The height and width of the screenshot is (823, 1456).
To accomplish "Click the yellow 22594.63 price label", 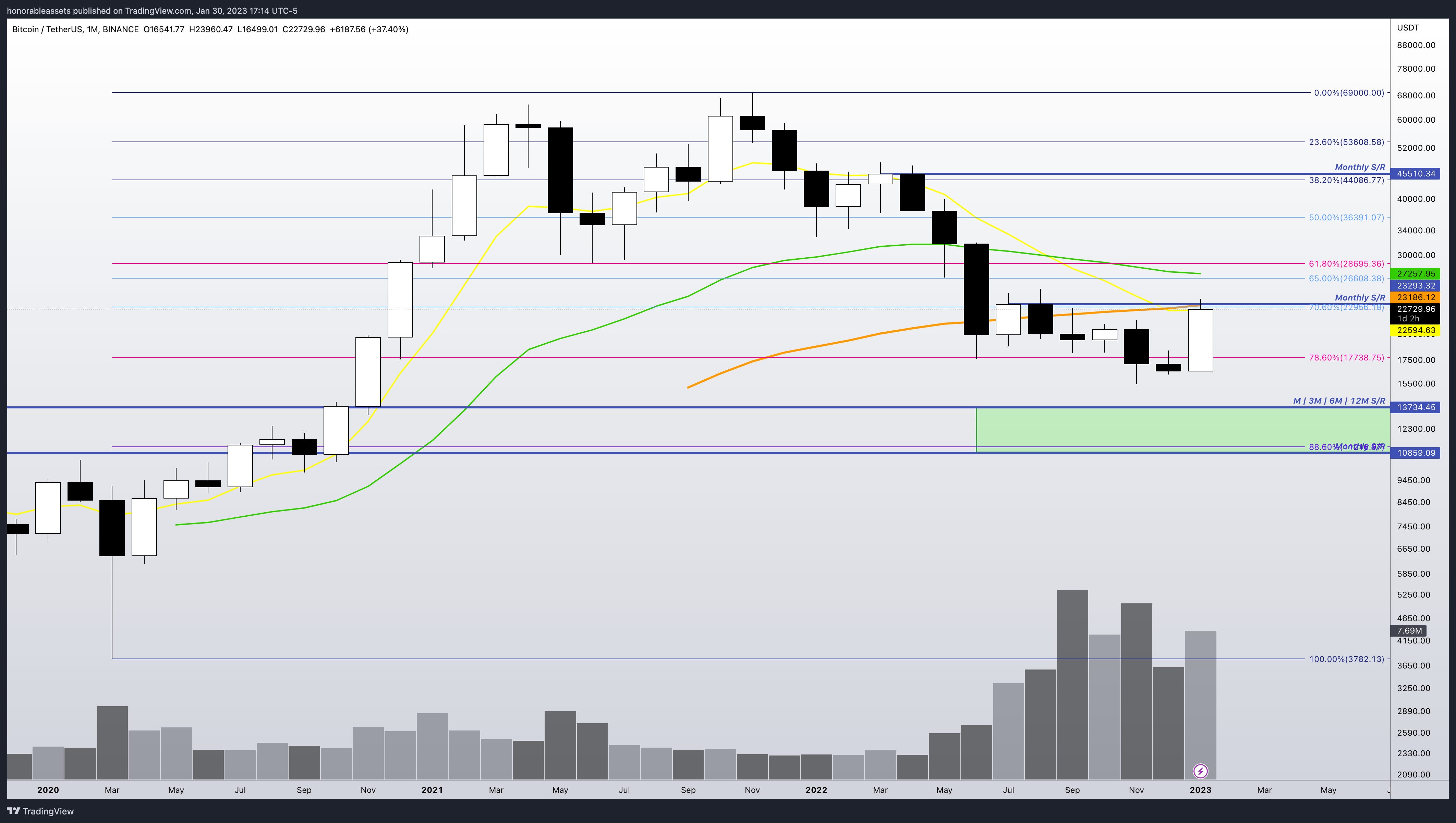I will [1416, 330].
